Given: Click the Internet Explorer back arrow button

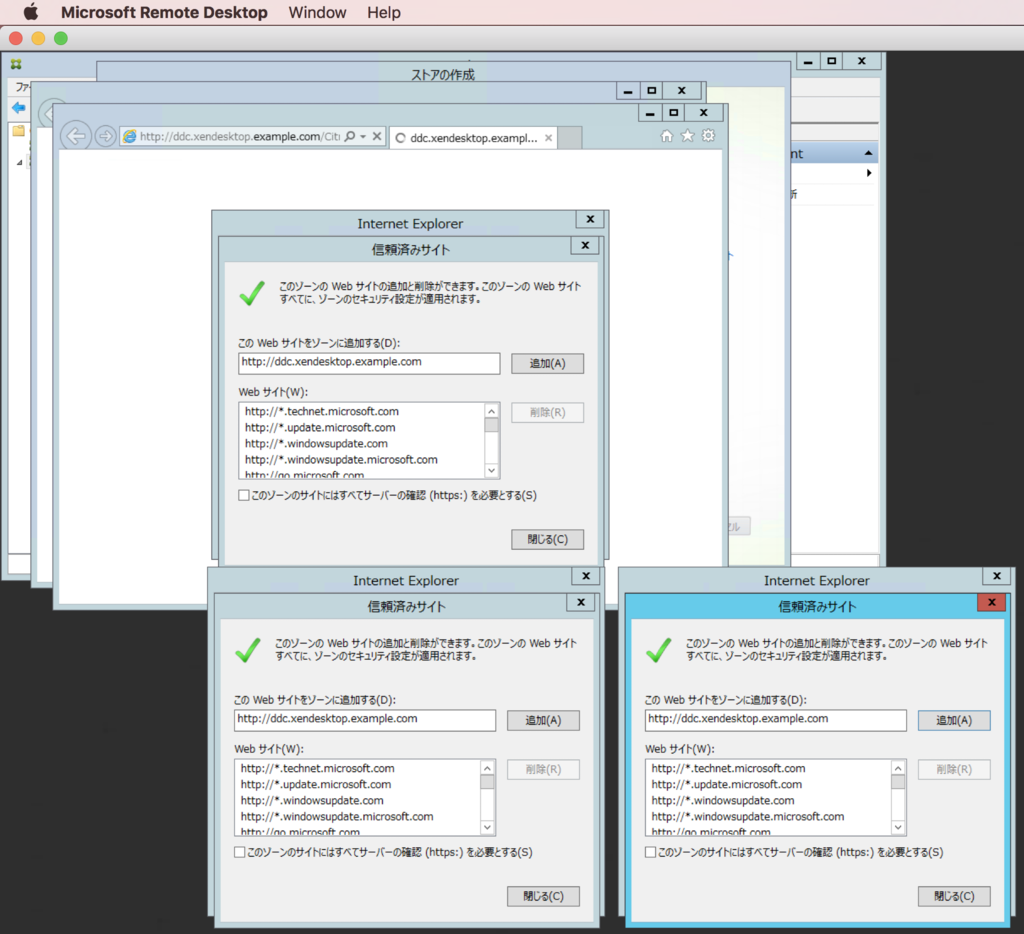Looking at the screenshot, I should 76,136.
